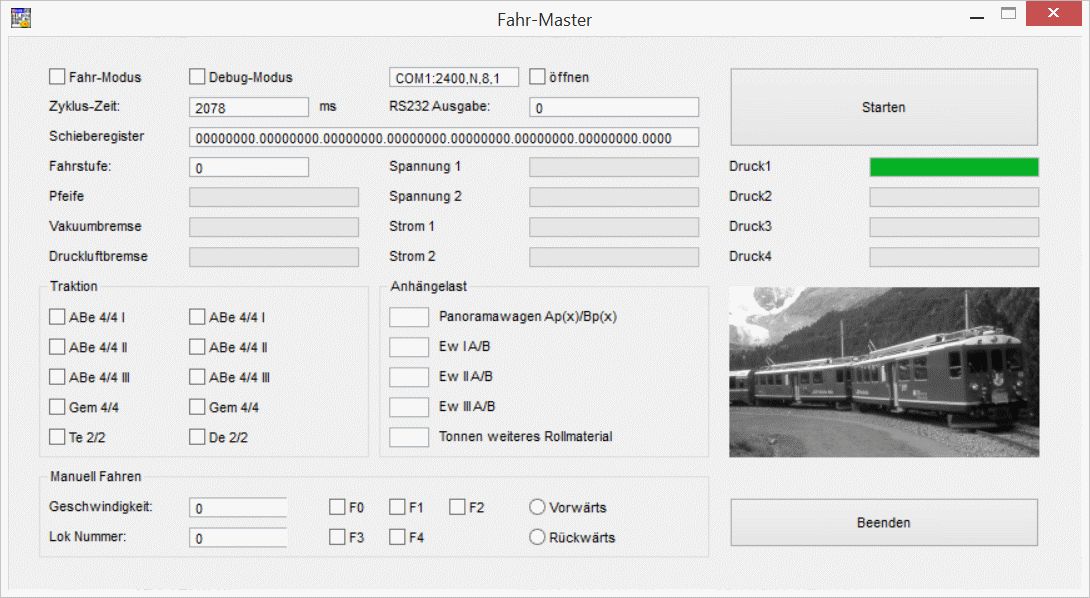Enable the F1 function checkbox
1090x598 pixels.
pyautogui.click(x=397, y=507)
